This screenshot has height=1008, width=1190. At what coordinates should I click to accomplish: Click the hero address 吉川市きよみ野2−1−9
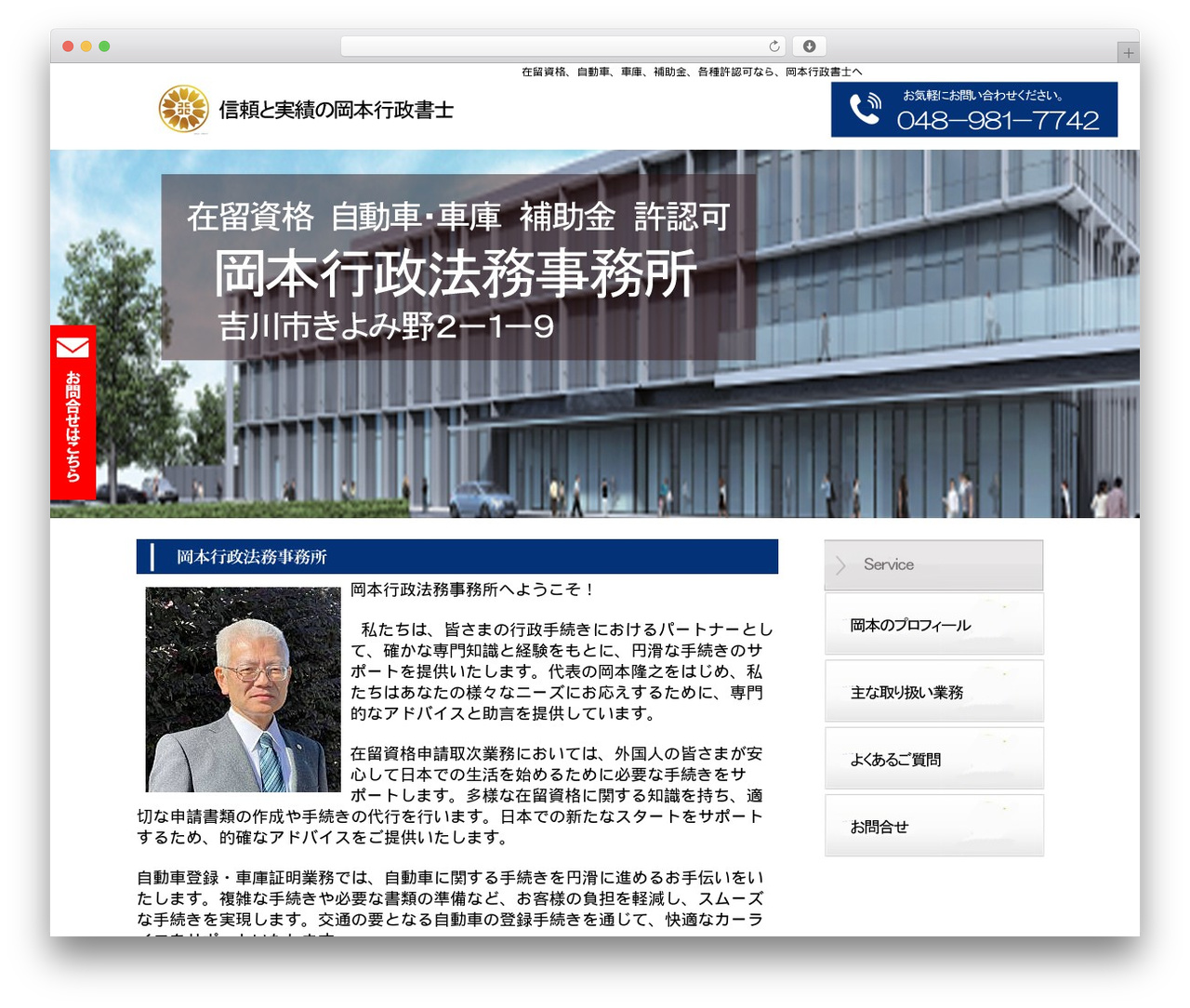tap(386, 326)
